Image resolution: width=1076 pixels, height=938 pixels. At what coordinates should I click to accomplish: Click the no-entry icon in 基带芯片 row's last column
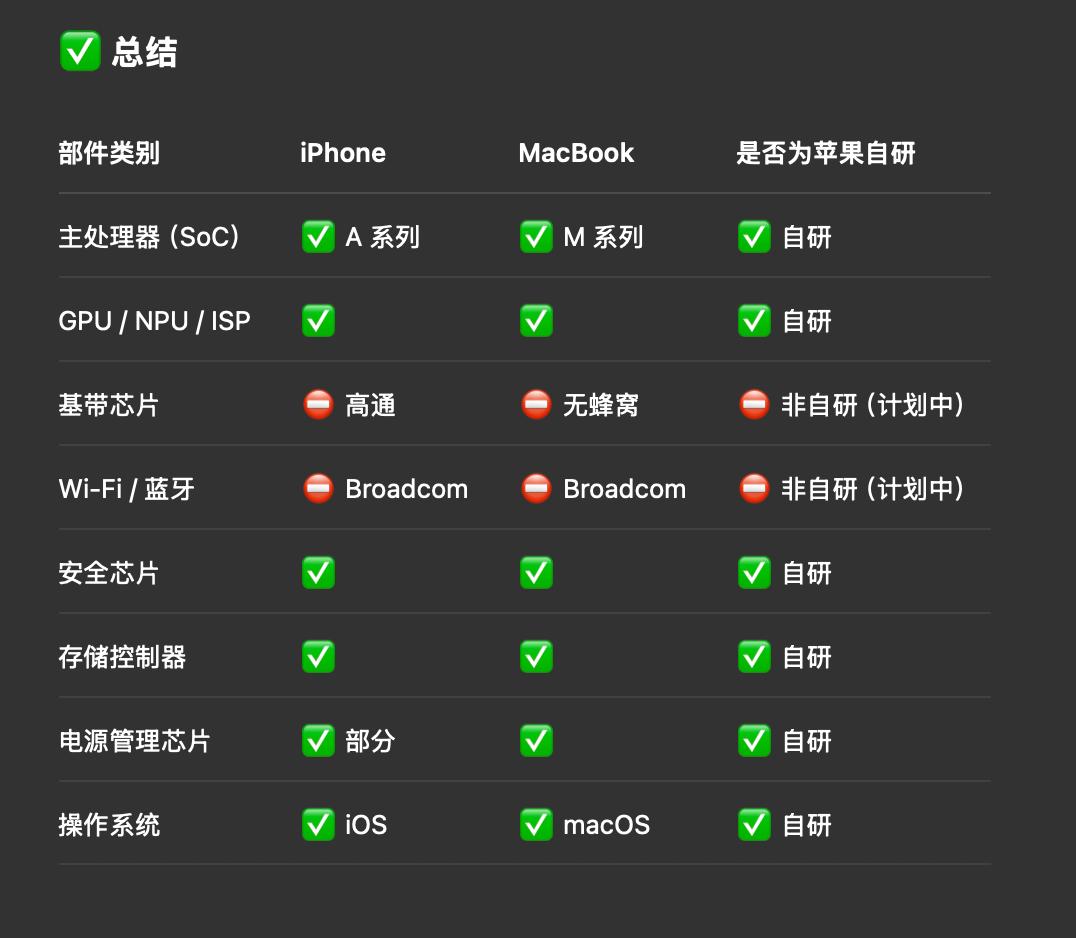click(754, 405)
